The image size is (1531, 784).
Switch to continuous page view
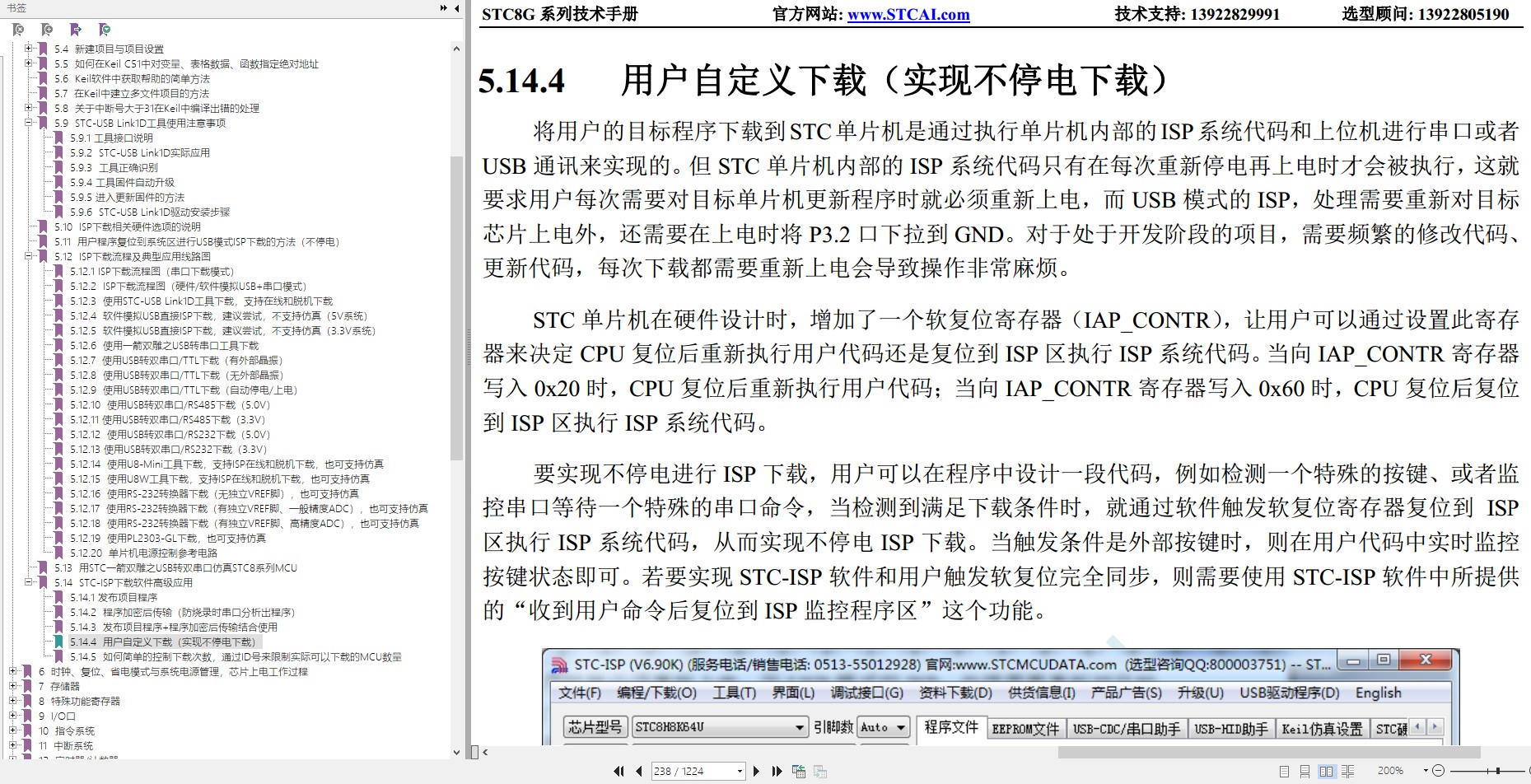pos(1305,771)
